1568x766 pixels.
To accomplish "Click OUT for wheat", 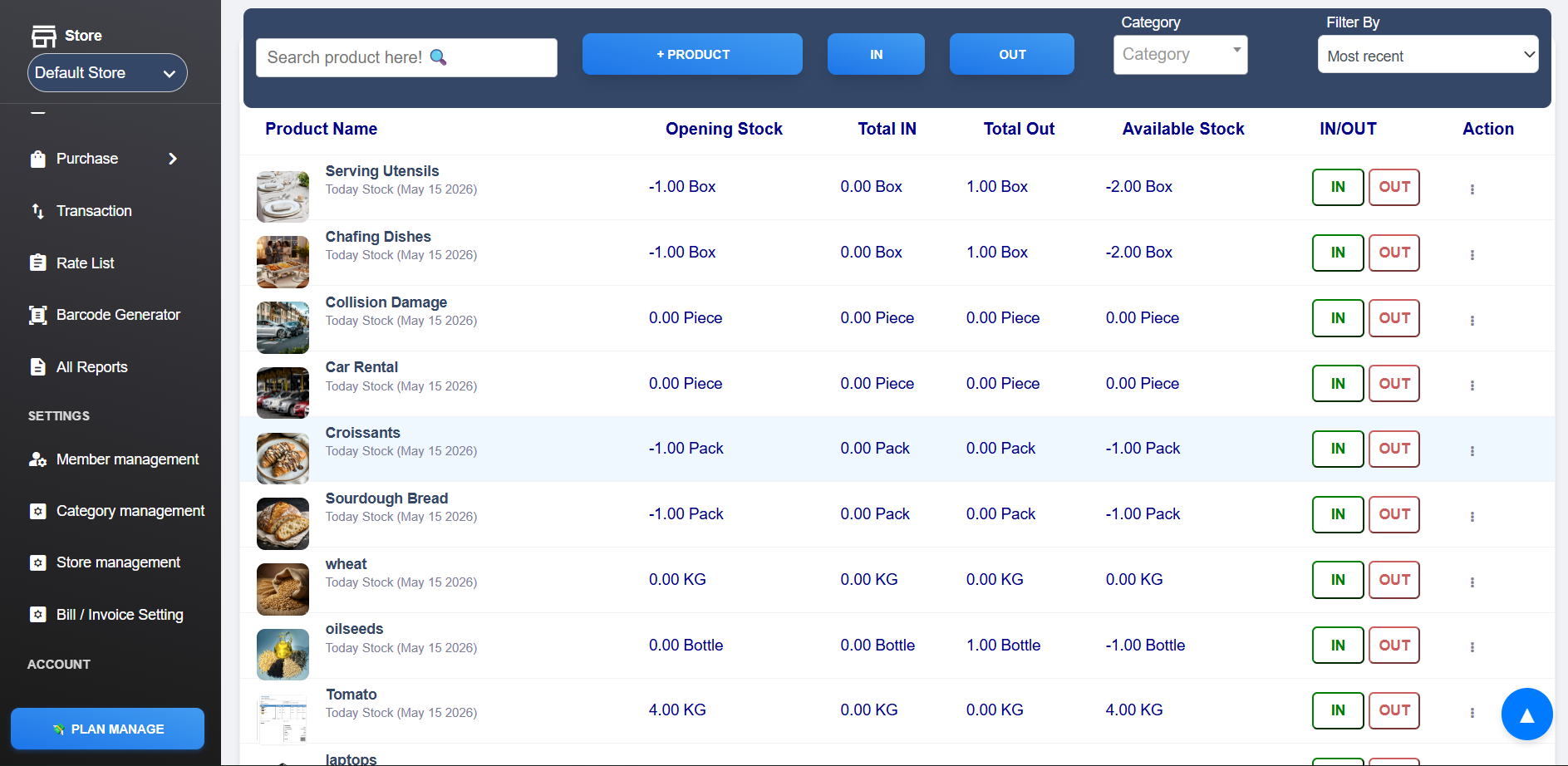I will 1394,580.
